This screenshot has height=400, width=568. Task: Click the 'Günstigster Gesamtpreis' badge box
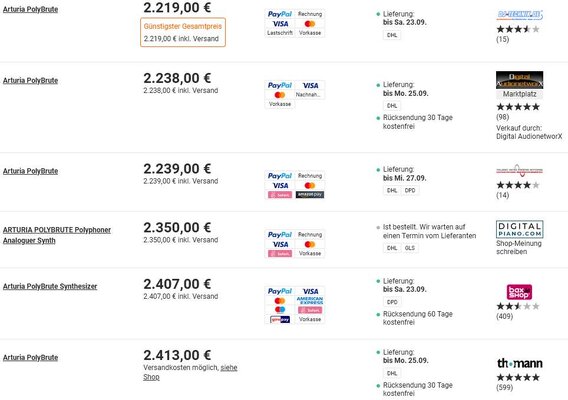click(183, 32)
